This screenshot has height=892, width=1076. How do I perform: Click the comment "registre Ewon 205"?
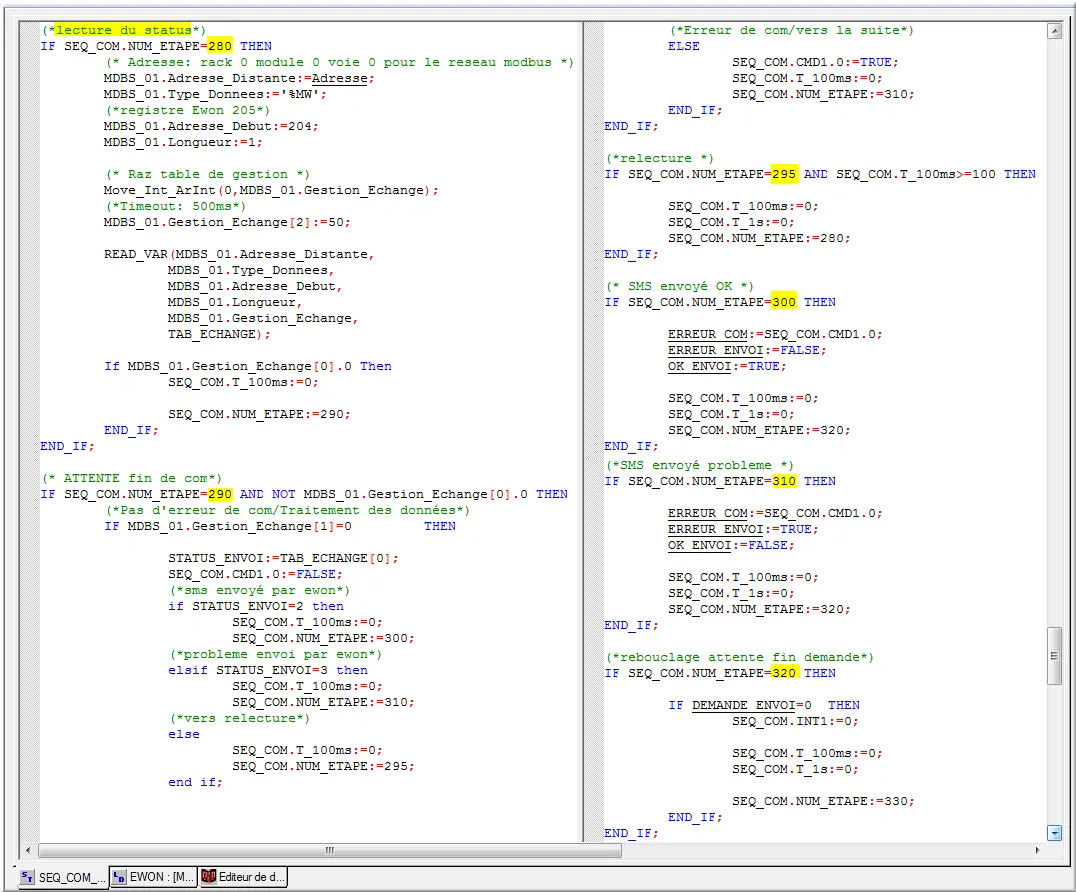[187, 110]
